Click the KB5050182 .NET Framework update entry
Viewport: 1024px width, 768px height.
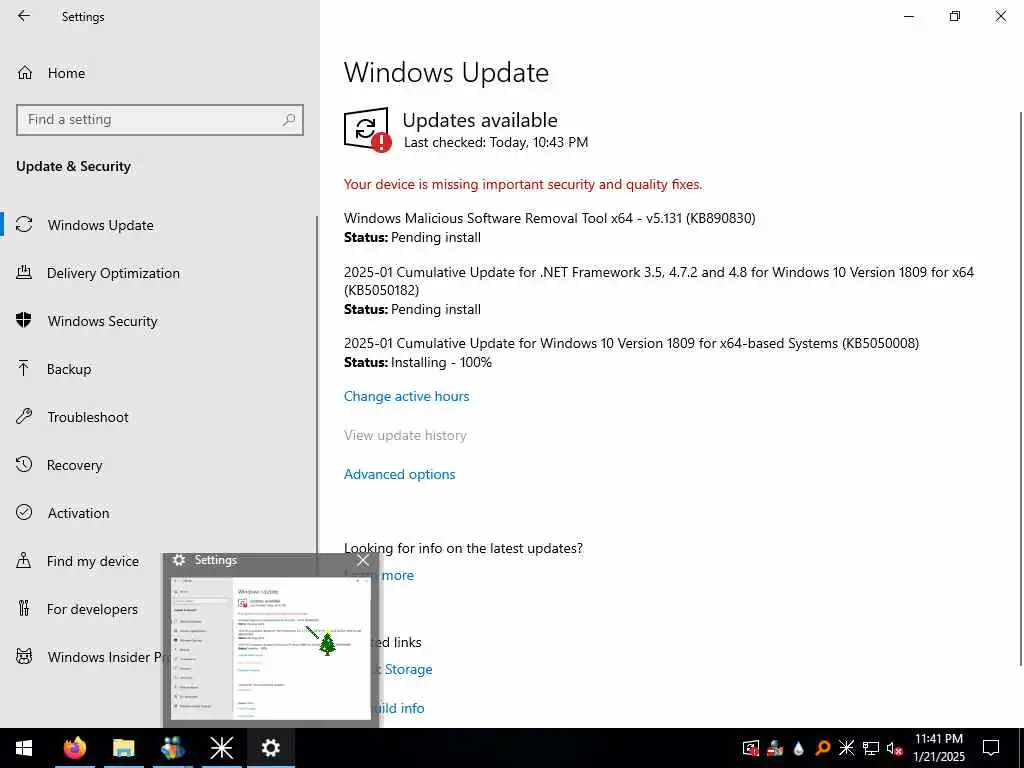point(658,291)
